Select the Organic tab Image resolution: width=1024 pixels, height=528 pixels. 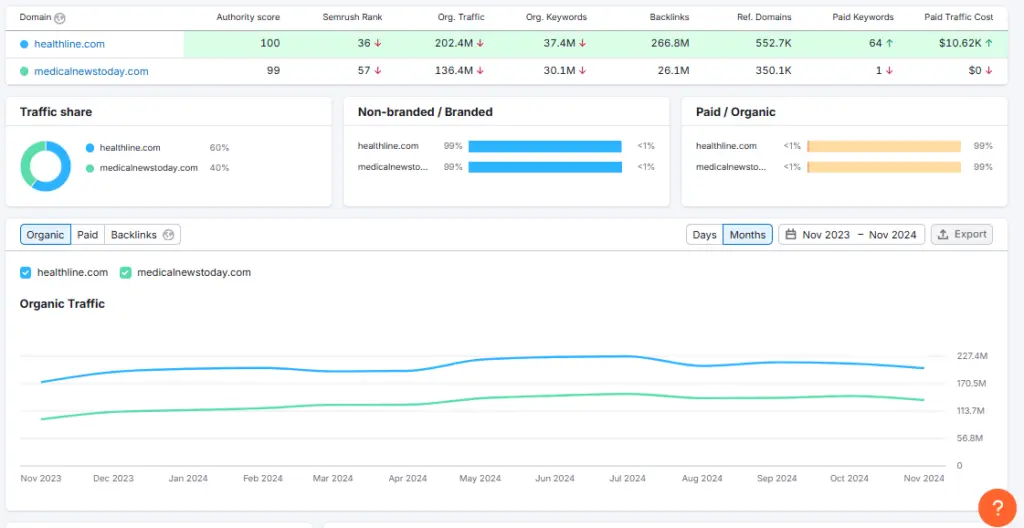click(x=45, y=235)
